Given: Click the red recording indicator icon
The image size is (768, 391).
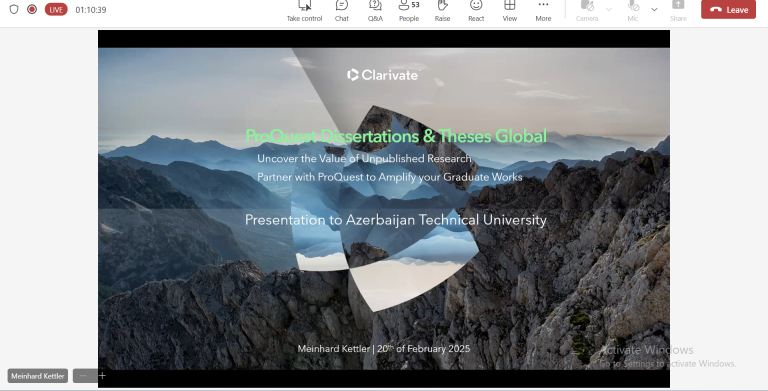Looking at the screenshot, I should [32, 9].
